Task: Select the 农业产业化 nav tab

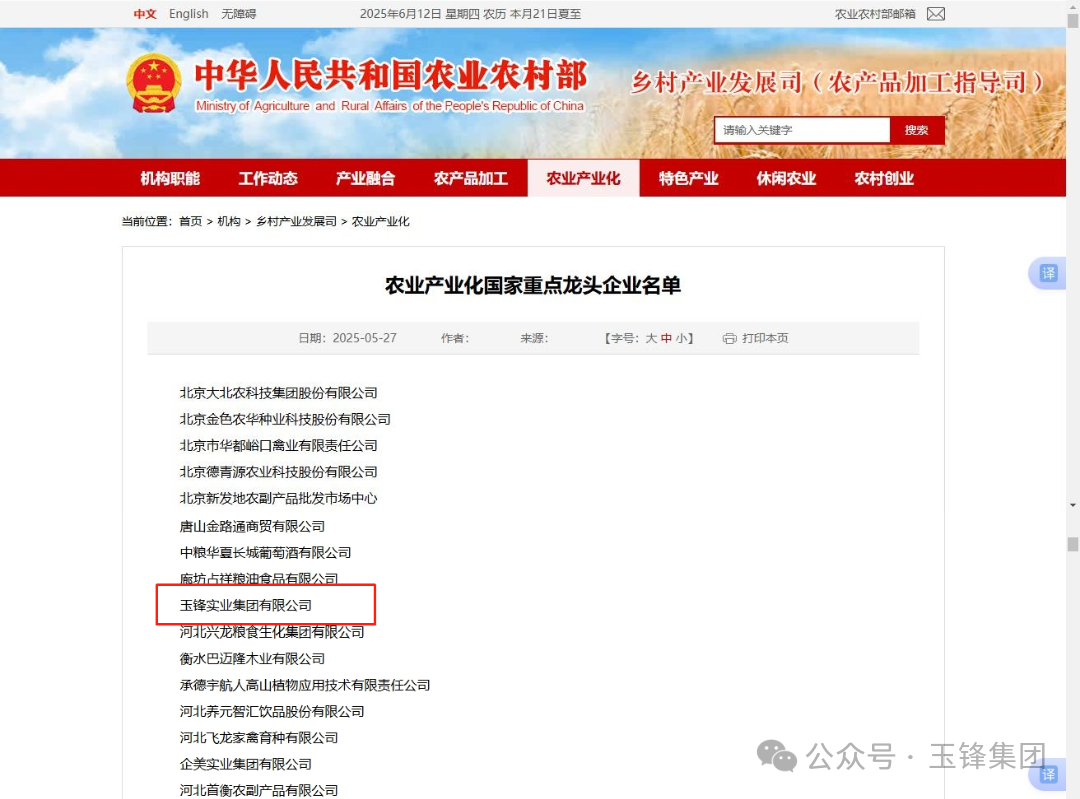Action: click(583, 178)
